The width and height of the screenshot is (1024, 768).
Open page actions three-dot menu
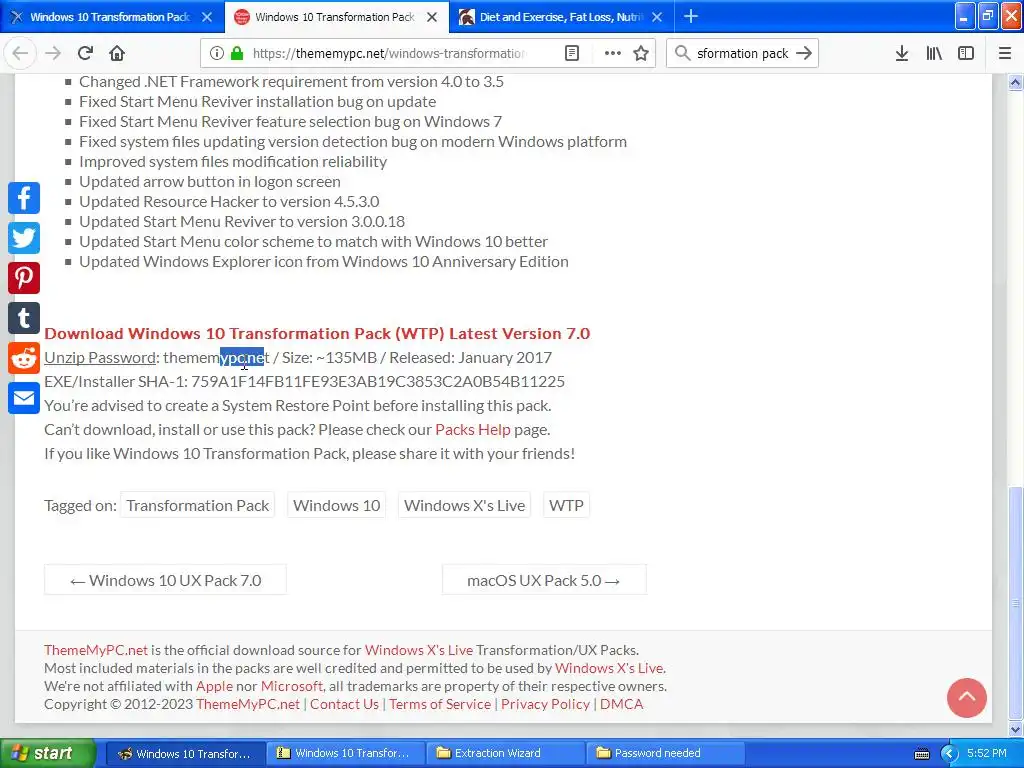pos(613,54)
